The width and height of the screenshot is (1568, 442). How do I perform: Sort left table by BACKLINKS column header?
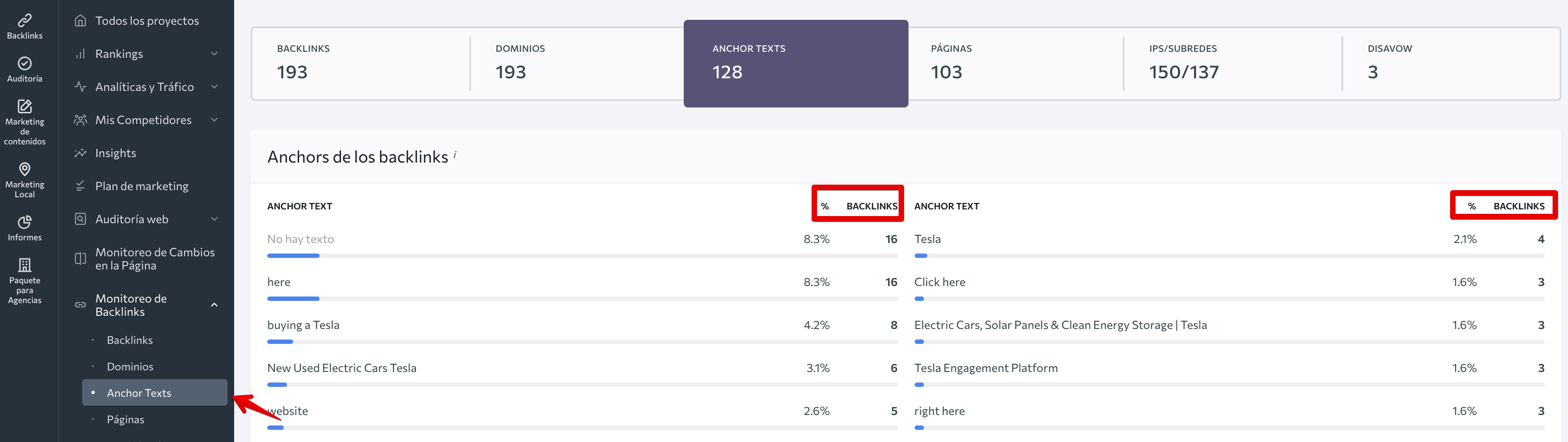pyautogui.click(x=872, y=206)
